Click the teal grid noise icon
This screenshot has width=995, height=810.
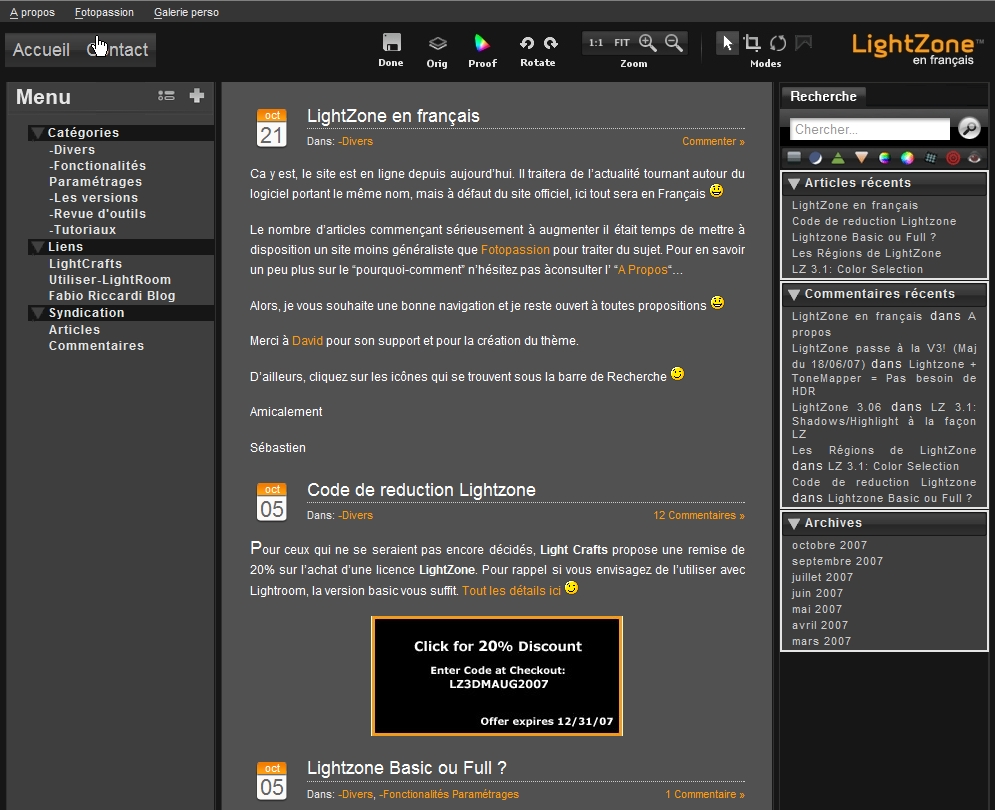coord(930,158)
